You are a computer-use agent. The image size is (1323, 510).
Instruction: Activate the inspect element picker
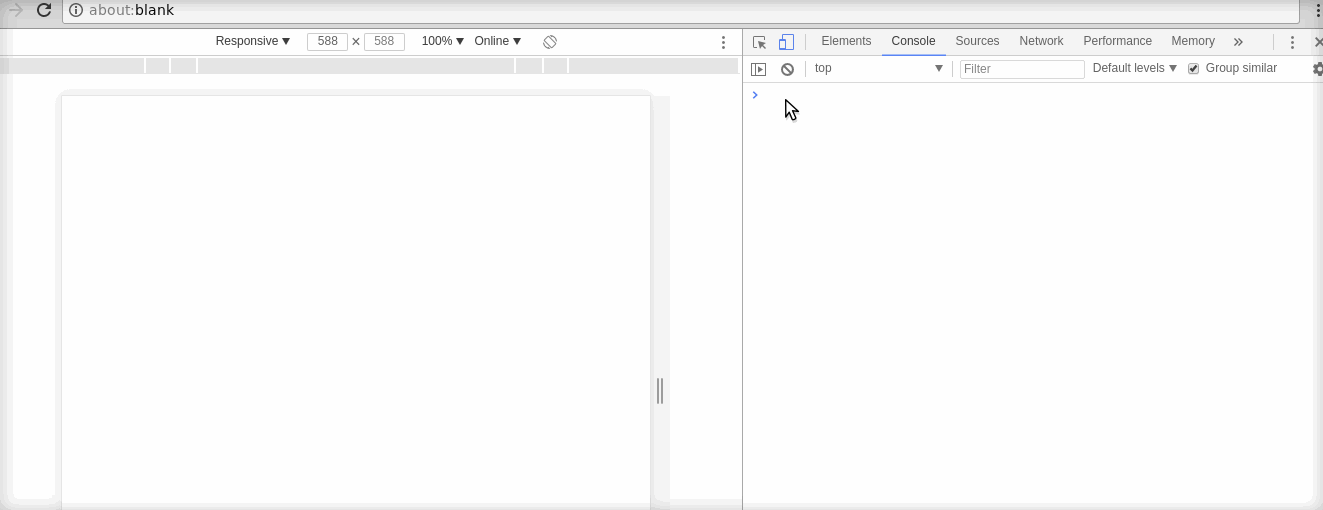(759, 42)
